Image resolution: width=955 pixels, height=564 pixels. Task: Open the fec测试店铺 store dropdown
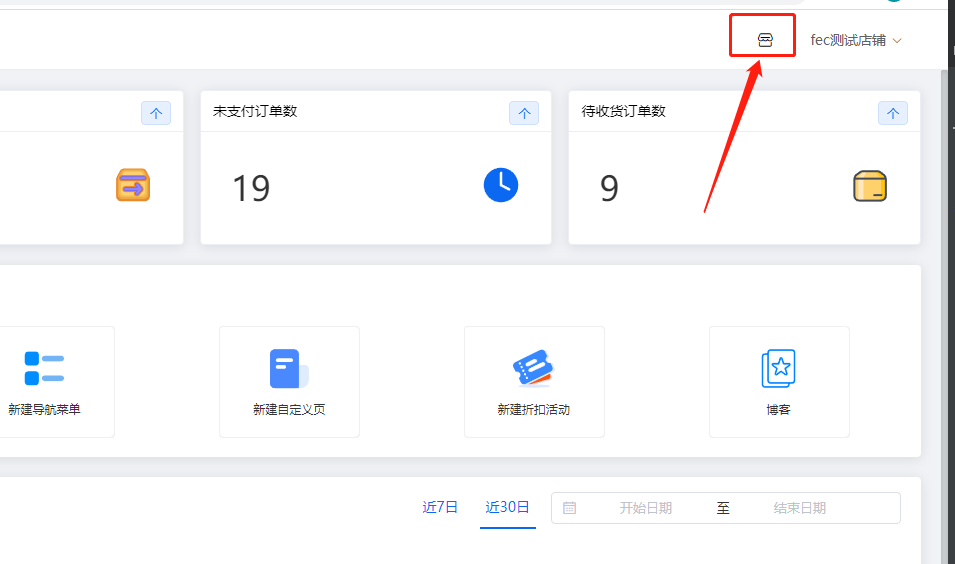click(856, 40)
